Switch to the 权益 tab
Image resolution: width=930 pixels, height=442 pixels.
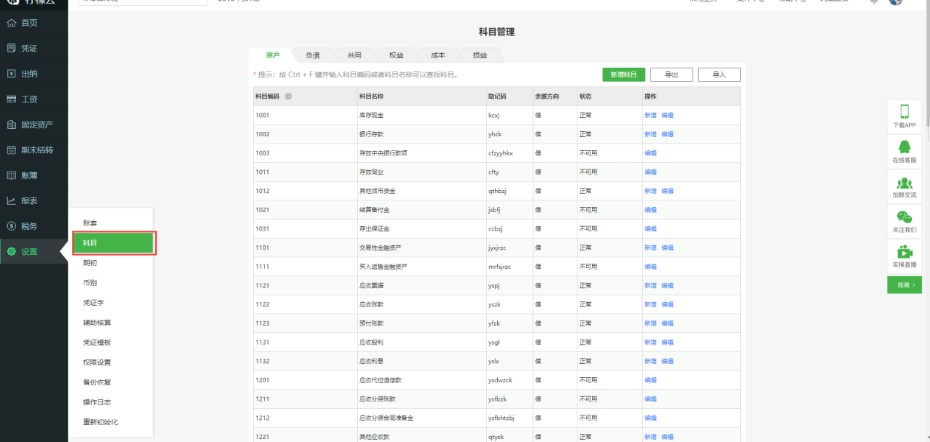click(396, 55)
